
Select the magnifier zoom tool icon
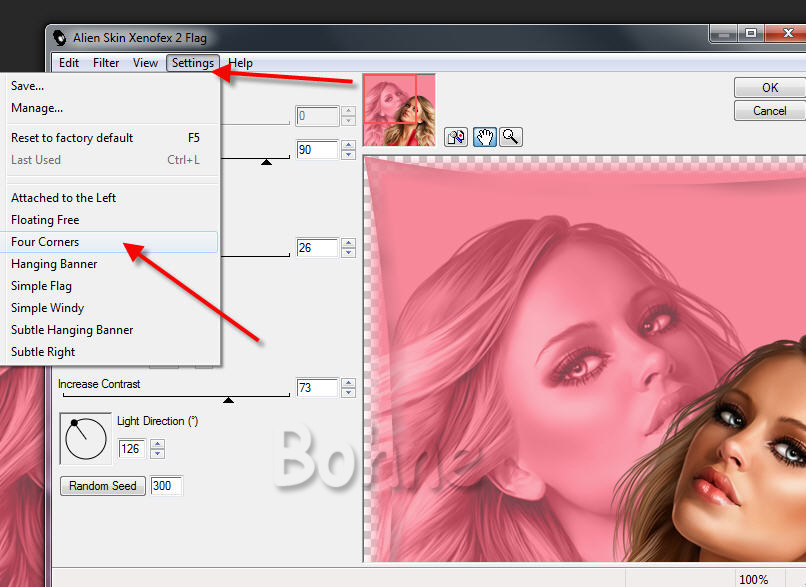coord(510,137)
